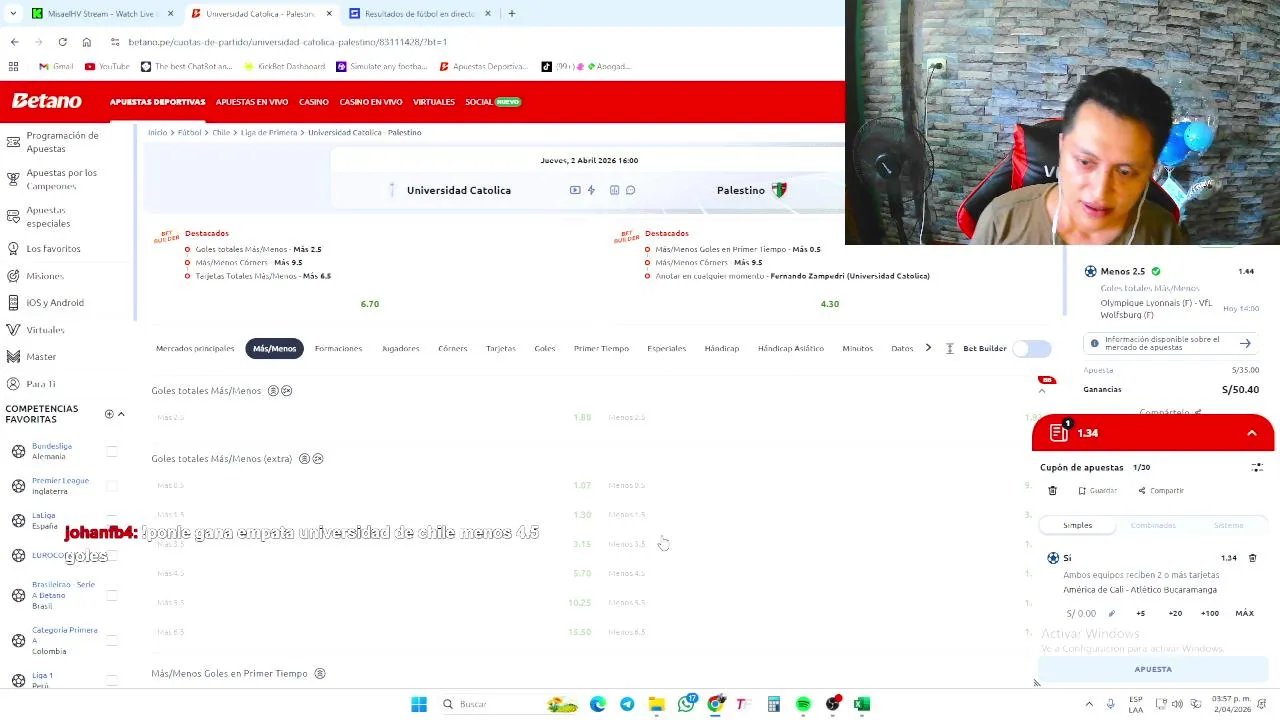This screenshot has height=720, width=1280.
Task: Click the stake amount field S/ 0.00
Action: point(1081,613)
